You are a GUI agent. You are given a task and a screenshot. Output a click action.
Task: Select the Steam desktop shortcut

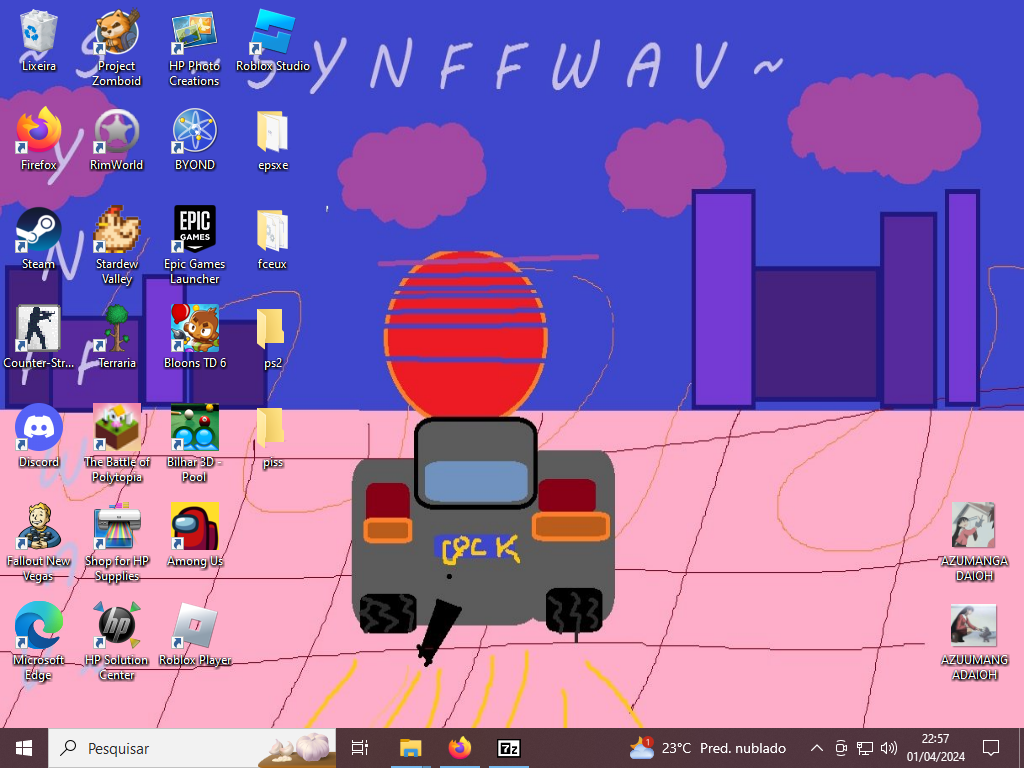[39, 239]
